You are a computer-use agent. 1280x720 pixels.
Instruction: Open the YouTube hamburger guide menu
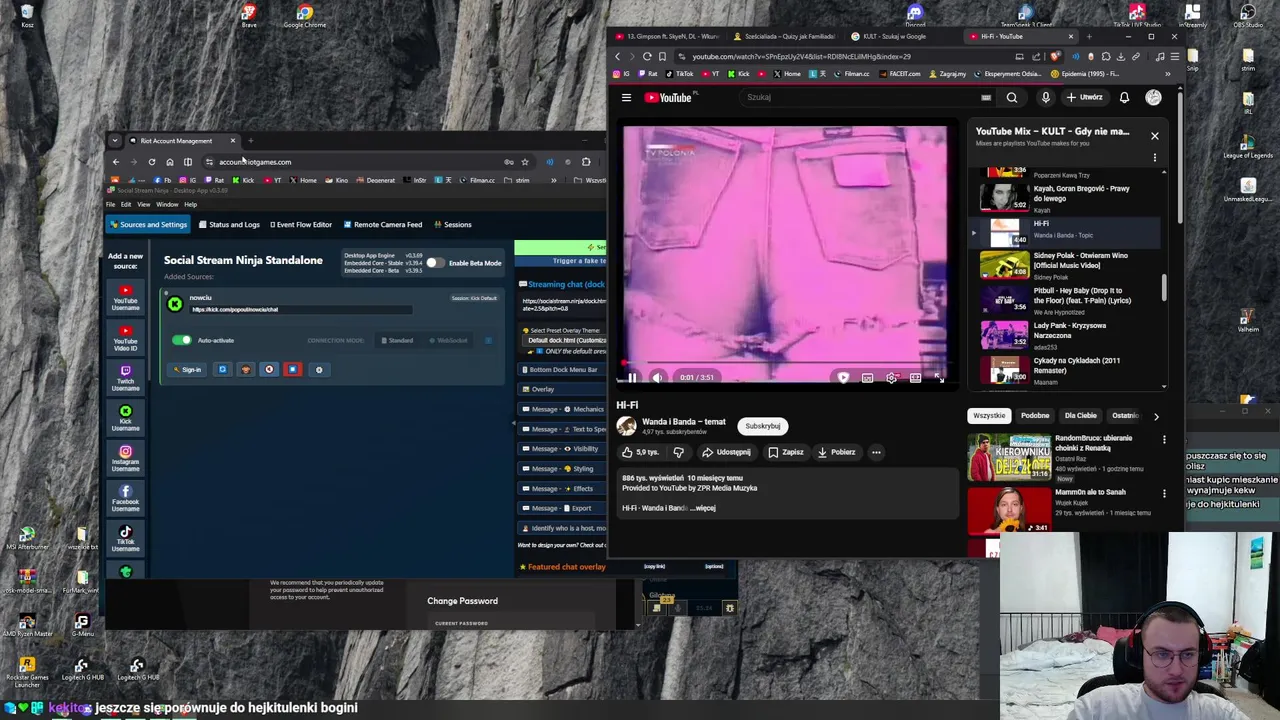tap(626, 97)
